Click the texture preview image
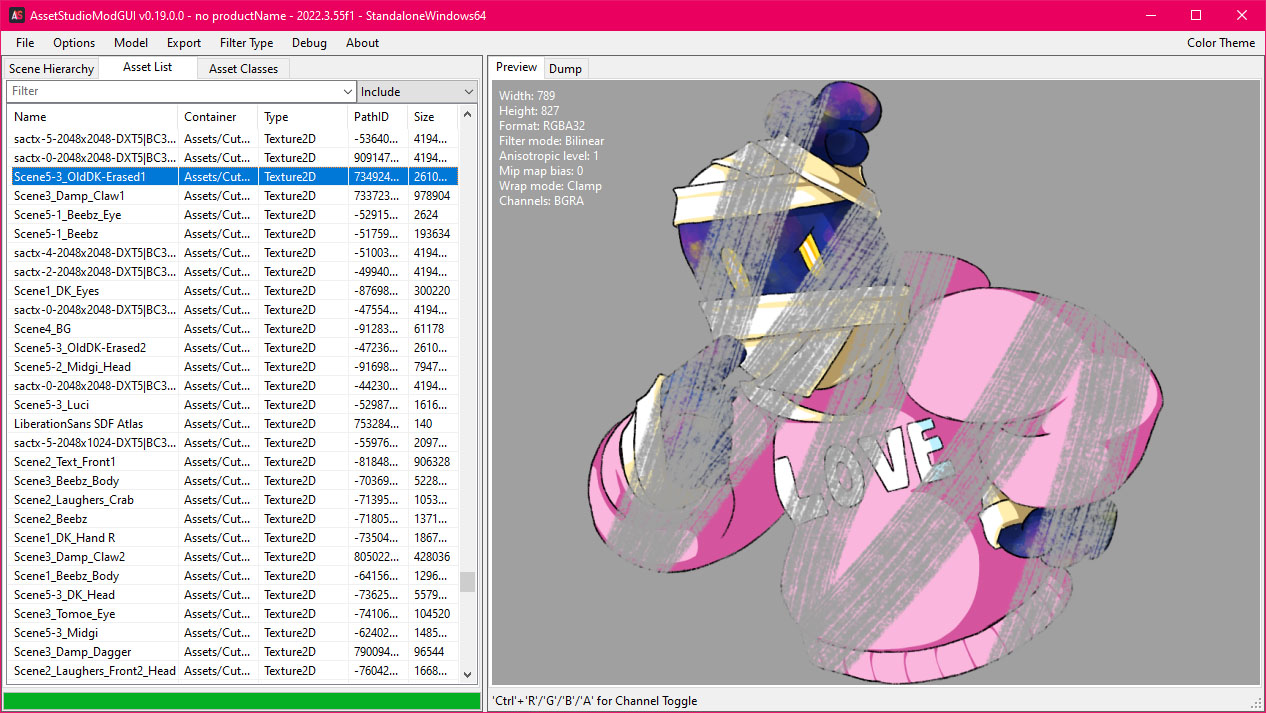 click(876, 383)
